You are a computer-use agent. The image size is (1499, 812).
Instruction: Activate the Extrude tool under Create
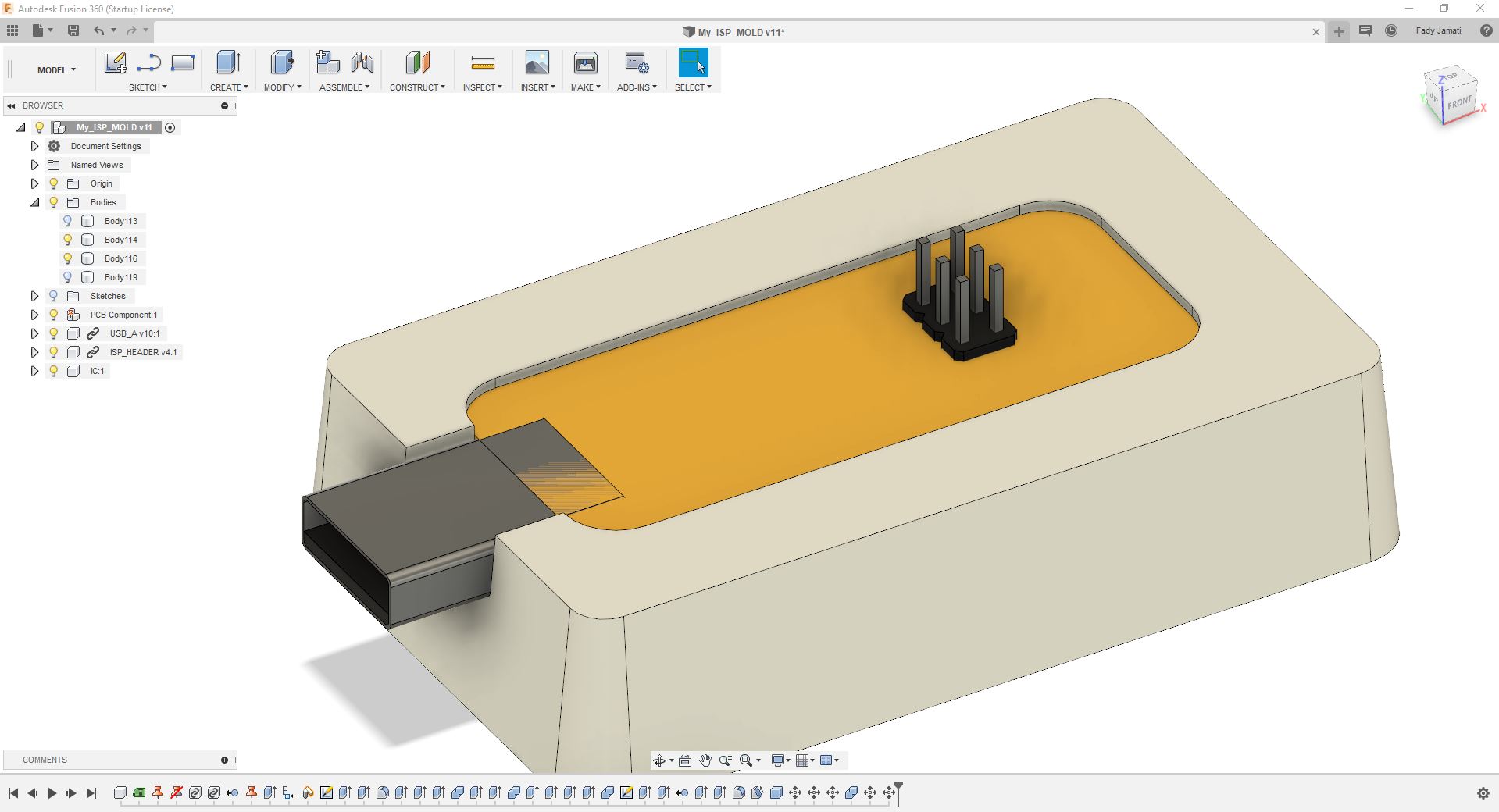click(229, 62)
